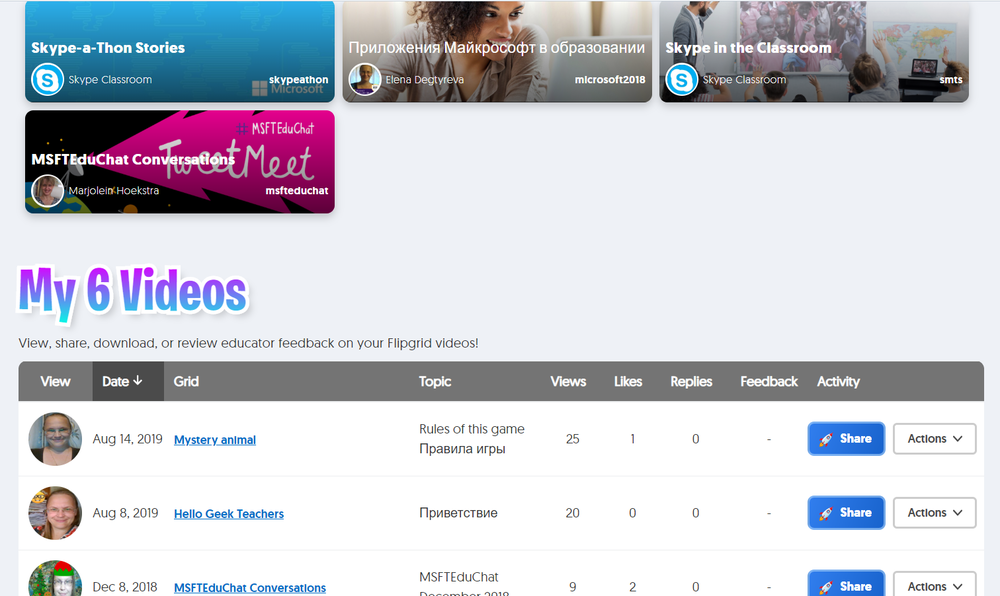View the Dec 8, 2018 video thumbnail
1000x596 pixels.
click(x=55, y=579)
